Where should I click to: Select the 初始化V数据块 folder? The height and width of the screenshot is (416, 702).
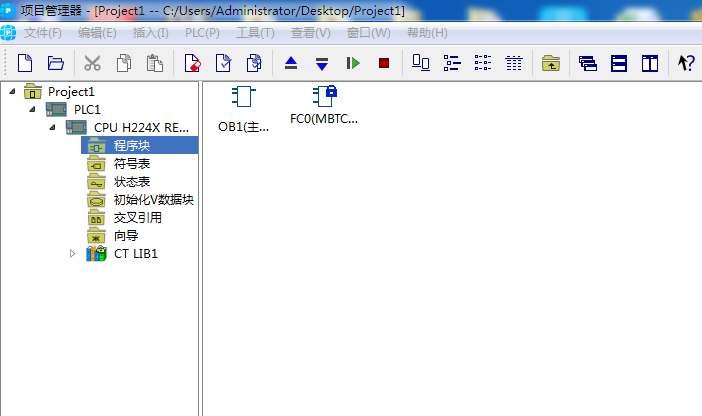(154, 200)
